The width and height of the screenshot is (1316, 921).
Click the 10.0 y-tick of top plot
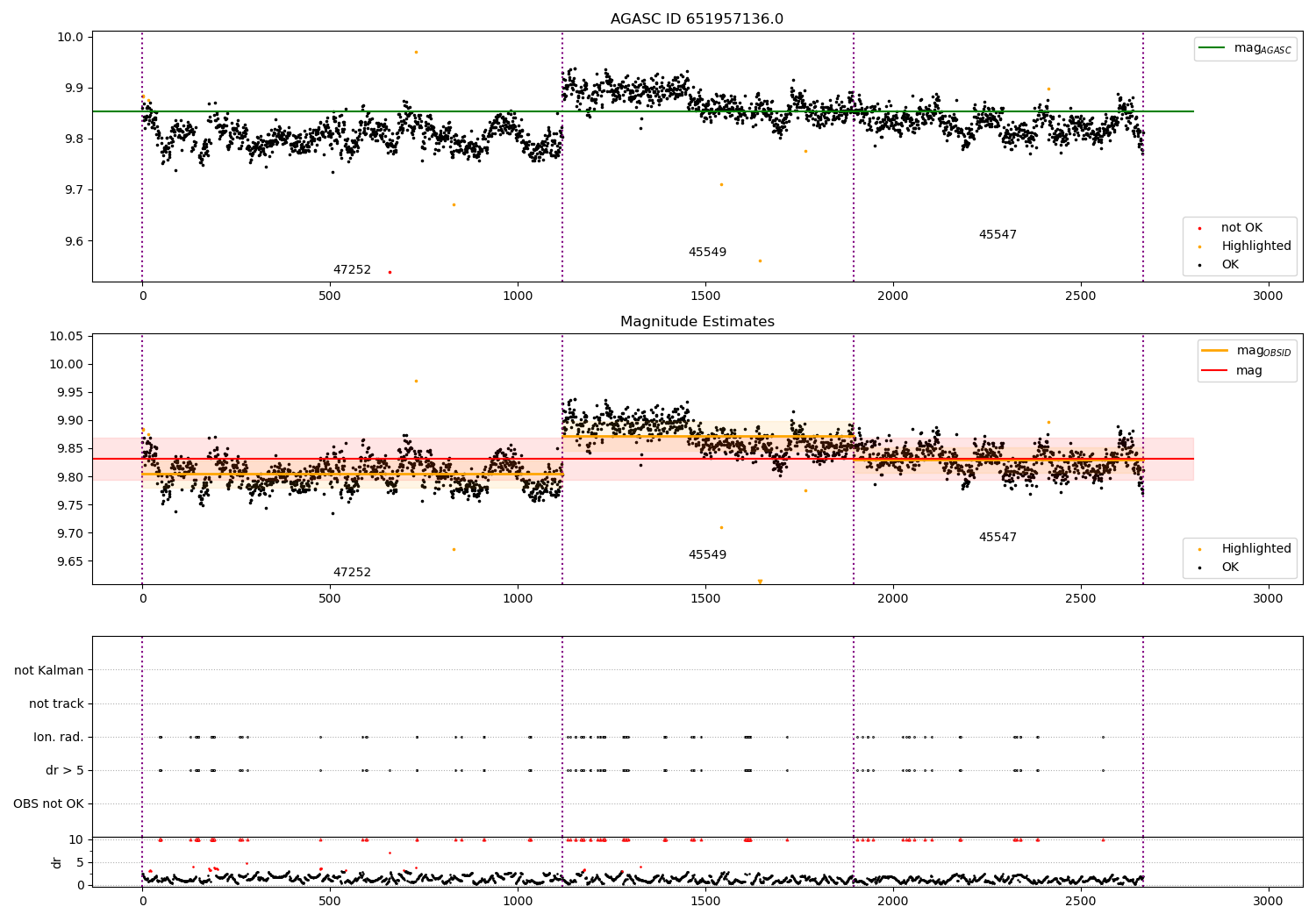72,38
